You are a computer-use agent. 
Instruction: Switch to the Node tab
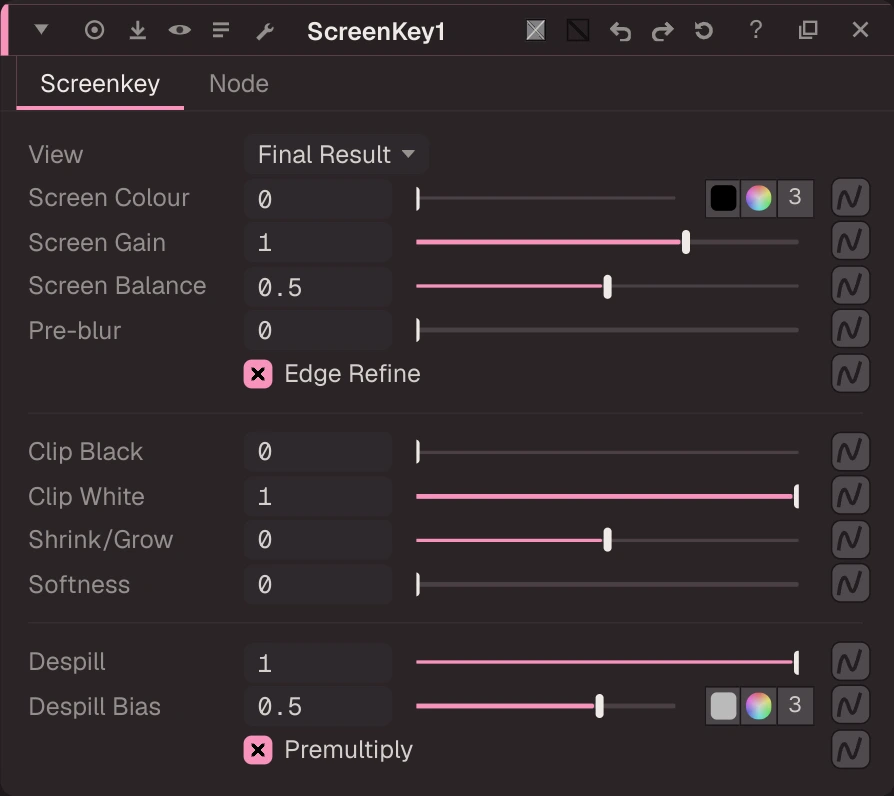pos(239,84)
